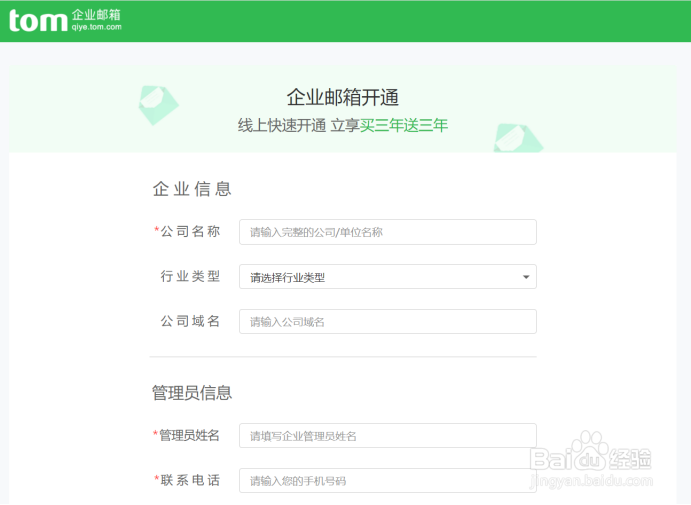This screenshot has width=691, height=505.
Task: Click the dropdown arrow of 请选择行业类型
Action: pos(526,277)
